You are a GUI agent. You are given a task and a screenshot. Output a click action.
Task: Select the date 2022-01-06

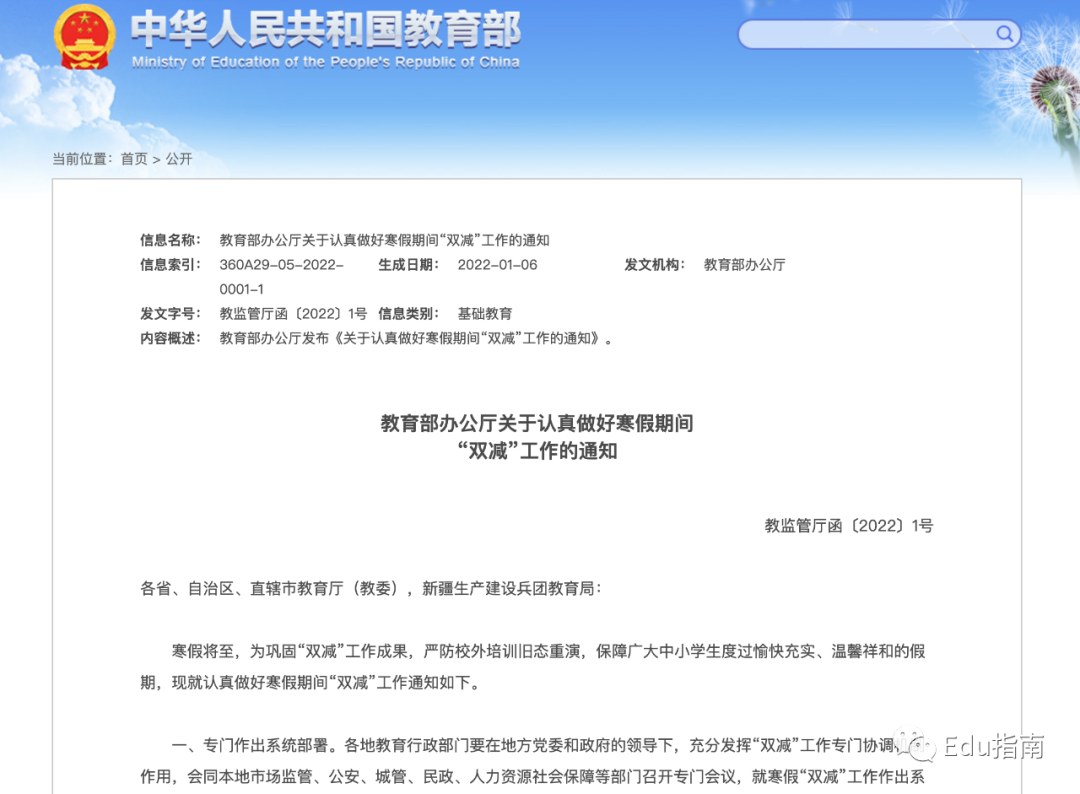497,265
